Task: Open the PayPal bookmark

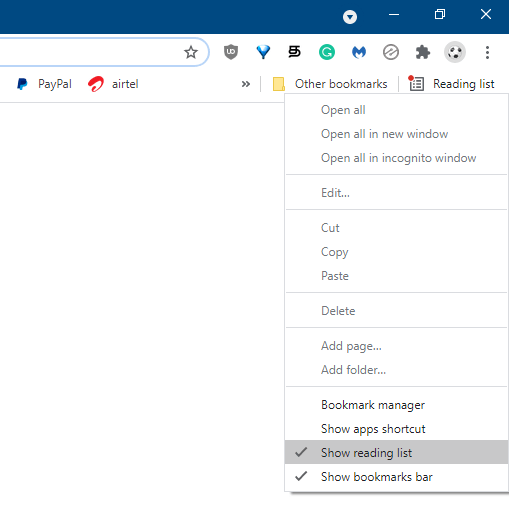Action: 44,84
